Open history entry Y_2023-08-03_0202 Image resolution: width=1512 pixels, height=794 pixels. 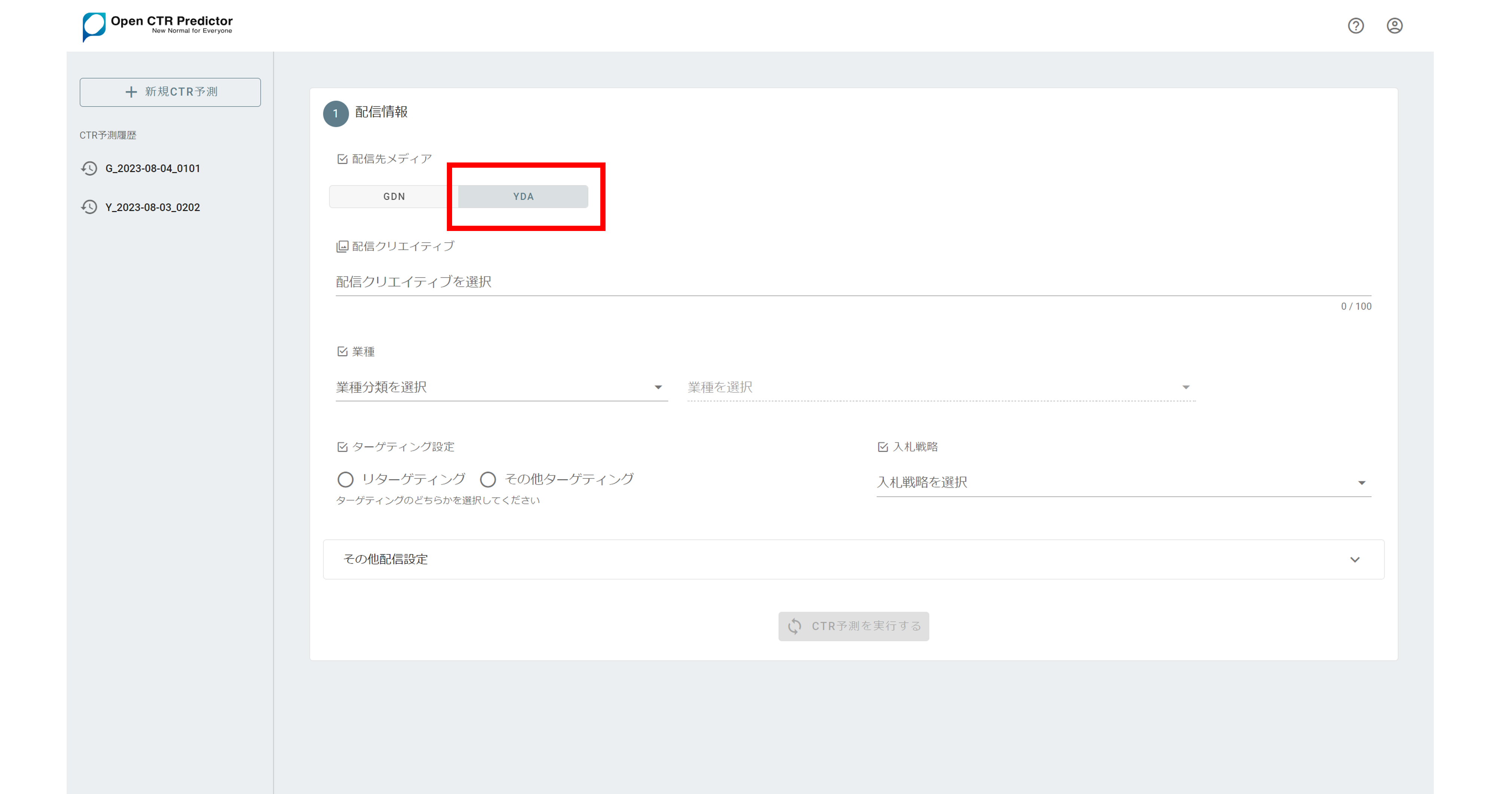(153, 207)
